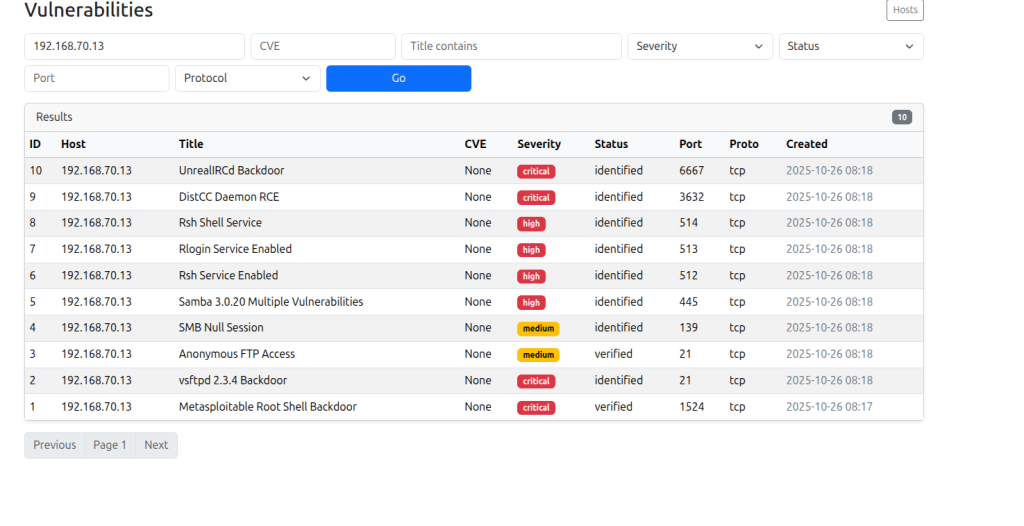This screenshot has width=1024, height=526.
Task: Focus the CVE input field
Action: (x=322, y=46)
